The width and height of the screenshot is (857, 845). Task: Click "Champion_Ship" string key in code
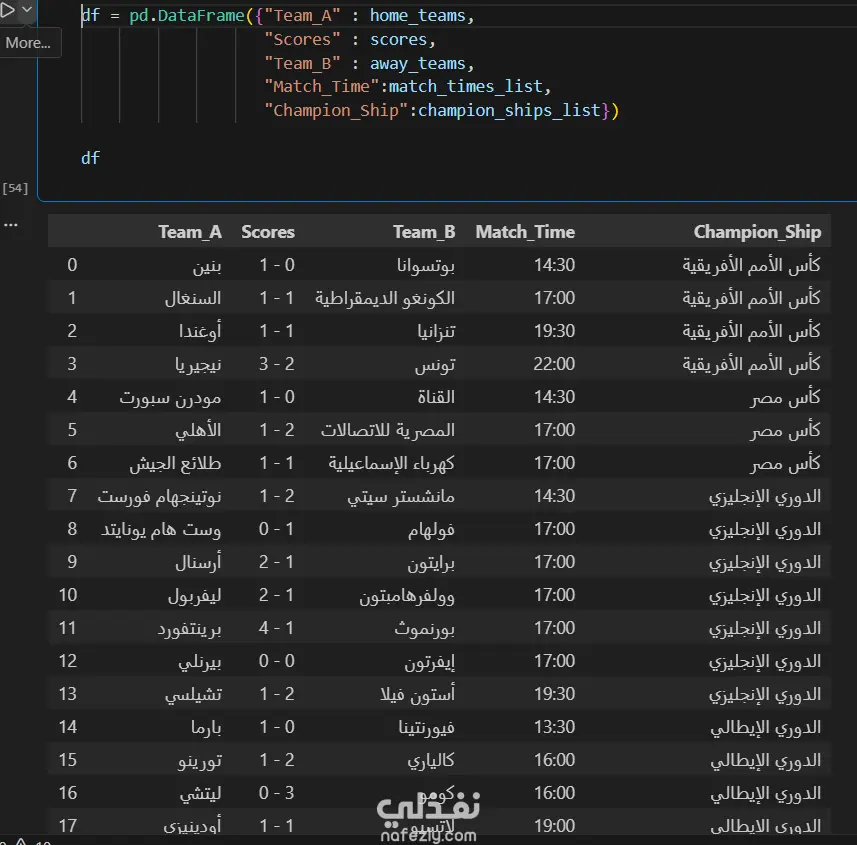click(336, 110)
